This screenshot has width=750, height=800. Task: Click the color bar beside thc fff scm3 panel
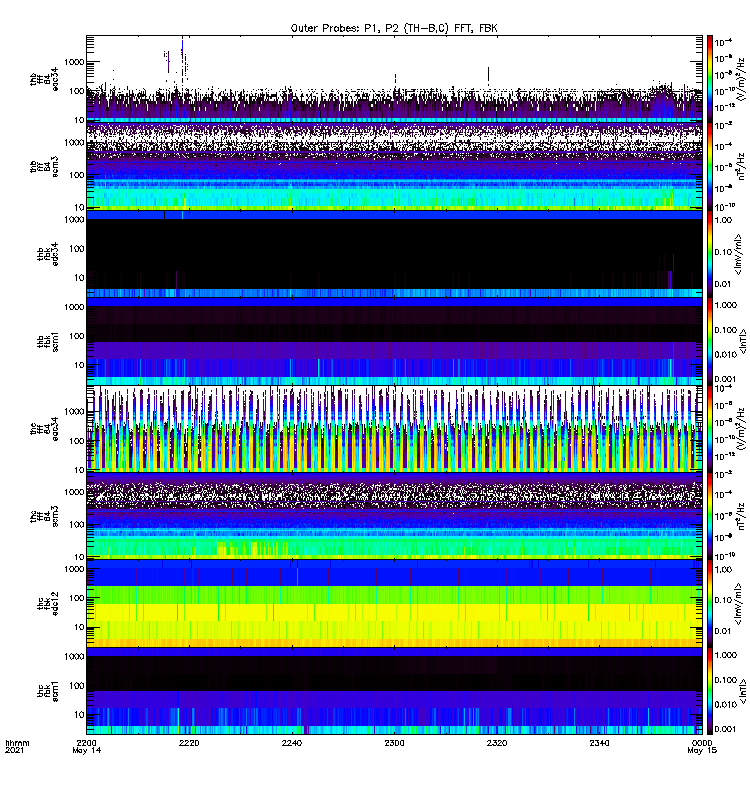[x=710, y=516]
